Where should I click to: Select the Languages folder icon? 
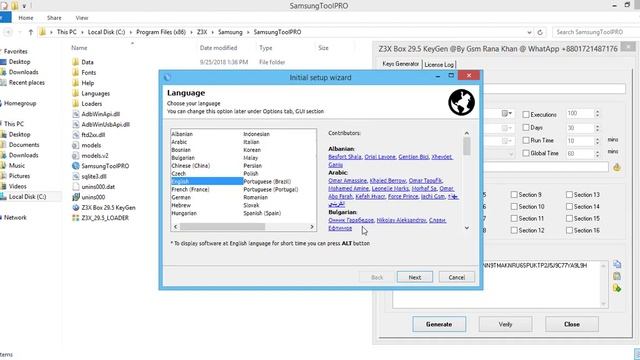(75, 93)
